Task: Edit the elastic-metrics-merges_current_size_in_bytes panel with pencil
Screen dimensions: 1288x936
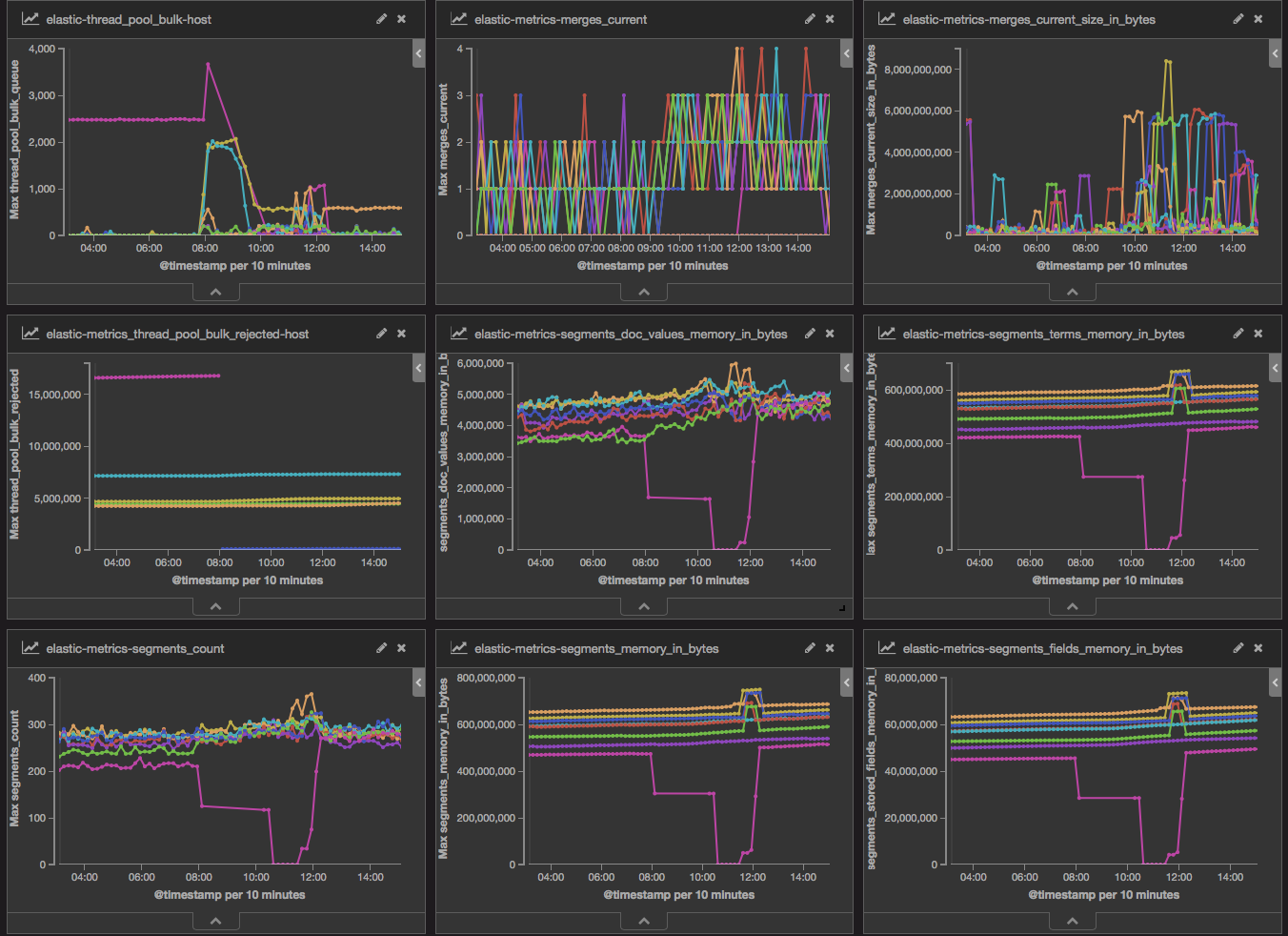Action: point(1238,19)
